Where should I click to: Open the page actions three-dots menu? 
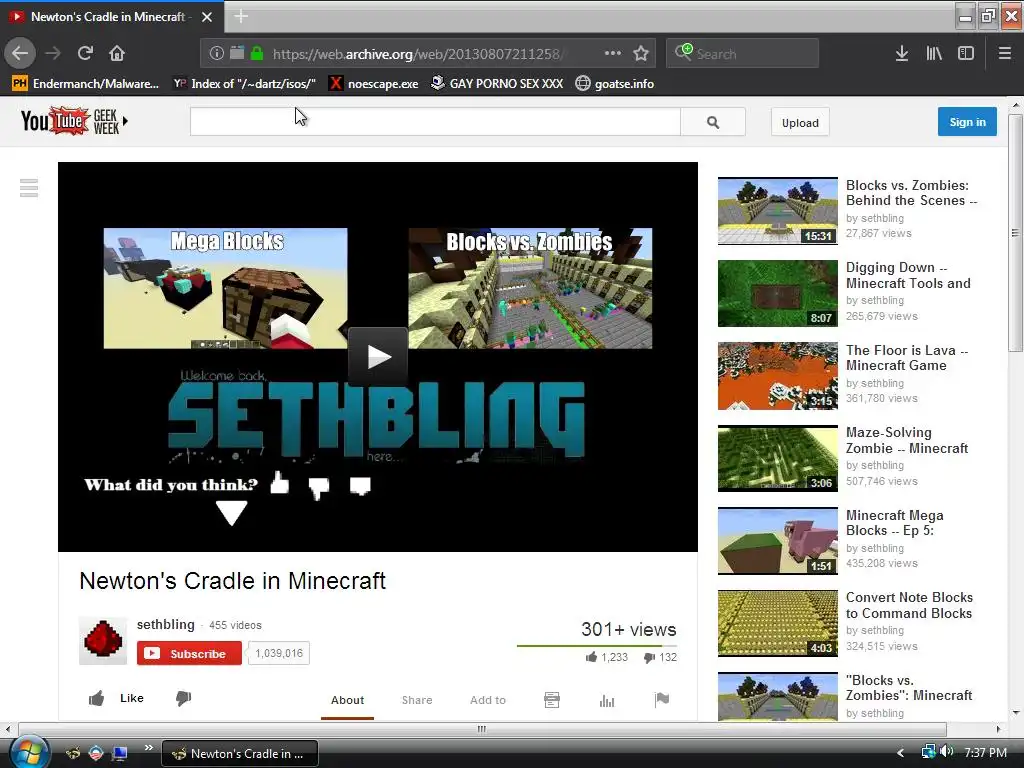[x=613, y=53]
